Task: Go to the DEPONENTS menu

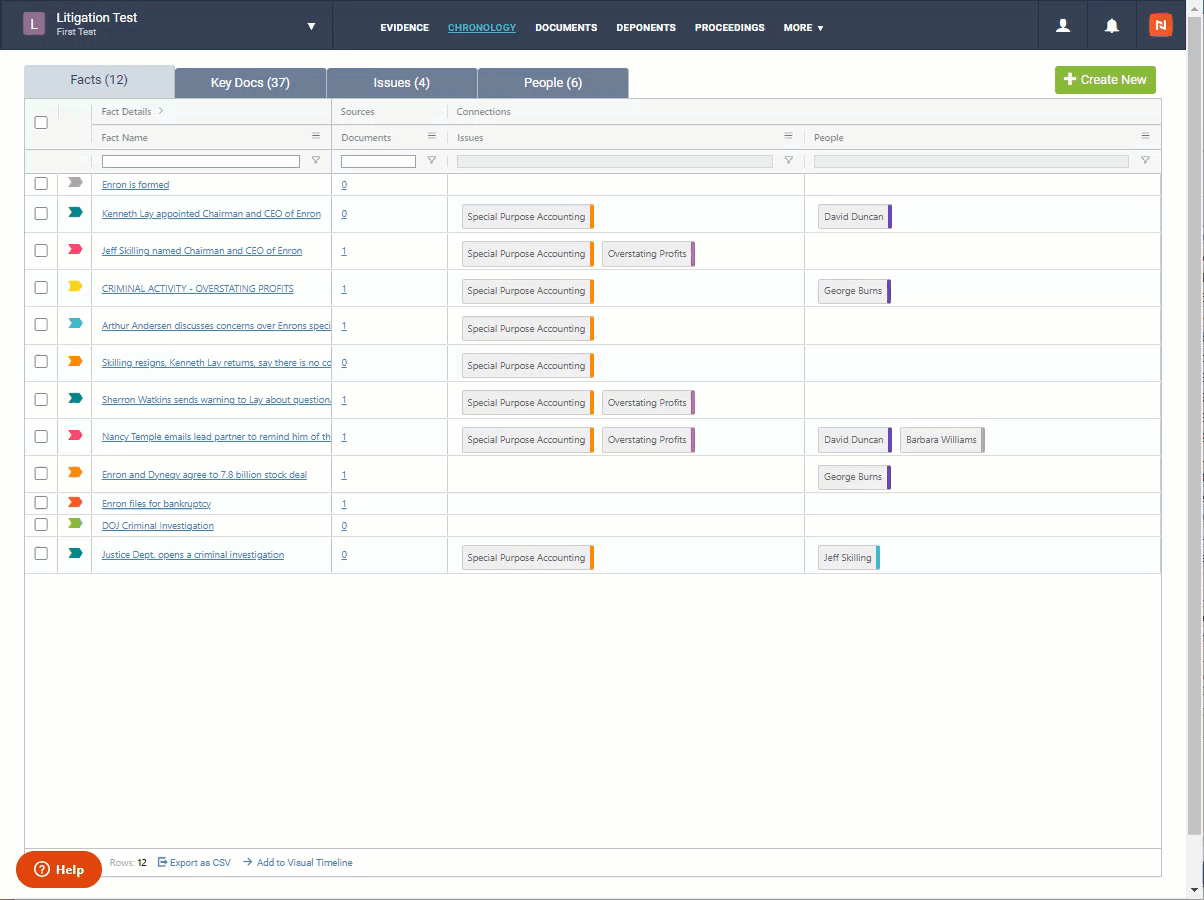Action: point(646,28)
